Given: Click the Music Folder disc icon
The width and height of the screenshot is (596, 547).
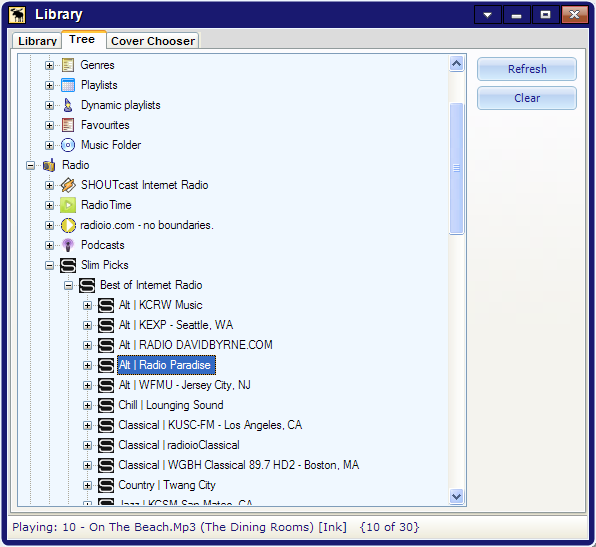Looking at the screenshot, I should 68,145.
